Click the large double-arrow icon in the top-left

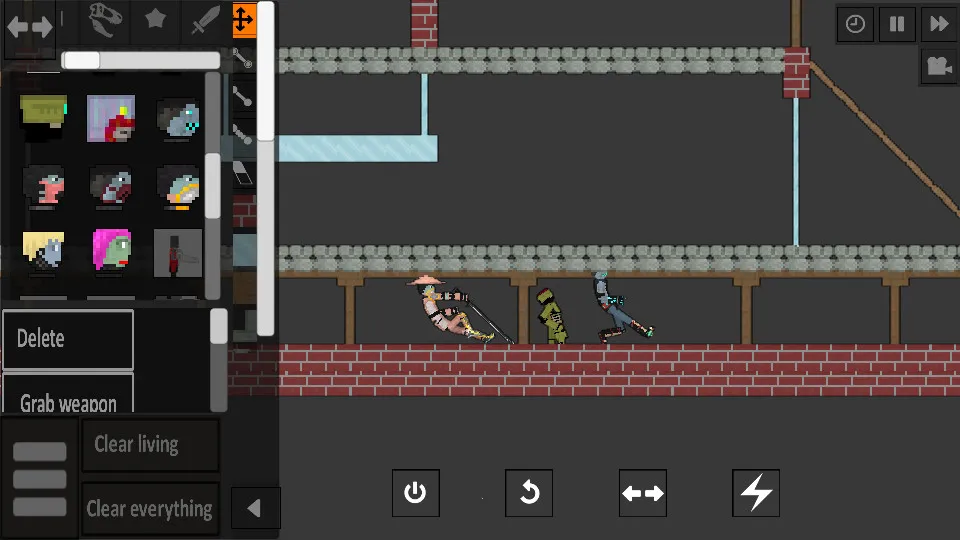30,27
